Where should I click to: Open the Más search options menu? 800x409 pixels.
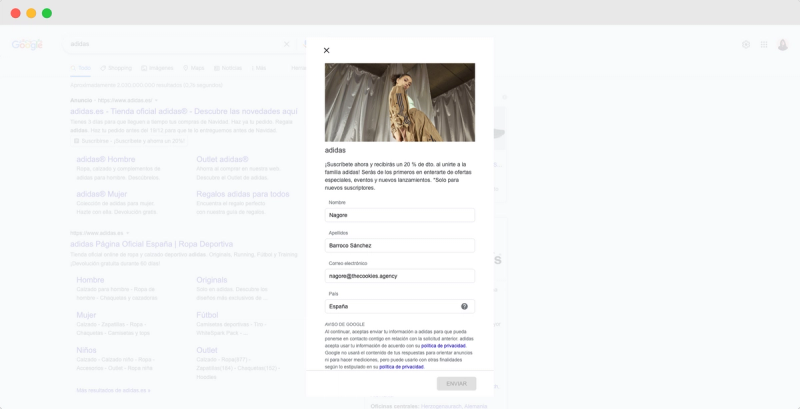pyautogui.click(x=259, y=68)
